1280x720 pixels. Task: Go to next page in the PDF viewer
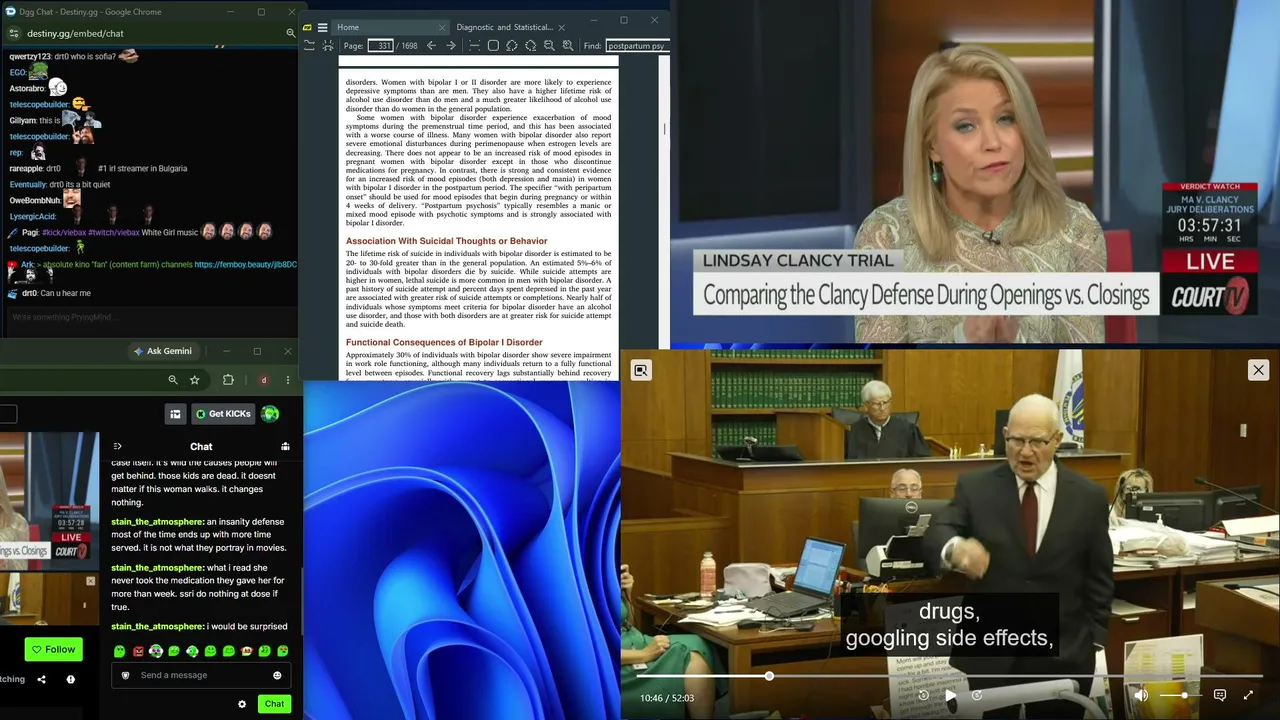click(449, 46)
